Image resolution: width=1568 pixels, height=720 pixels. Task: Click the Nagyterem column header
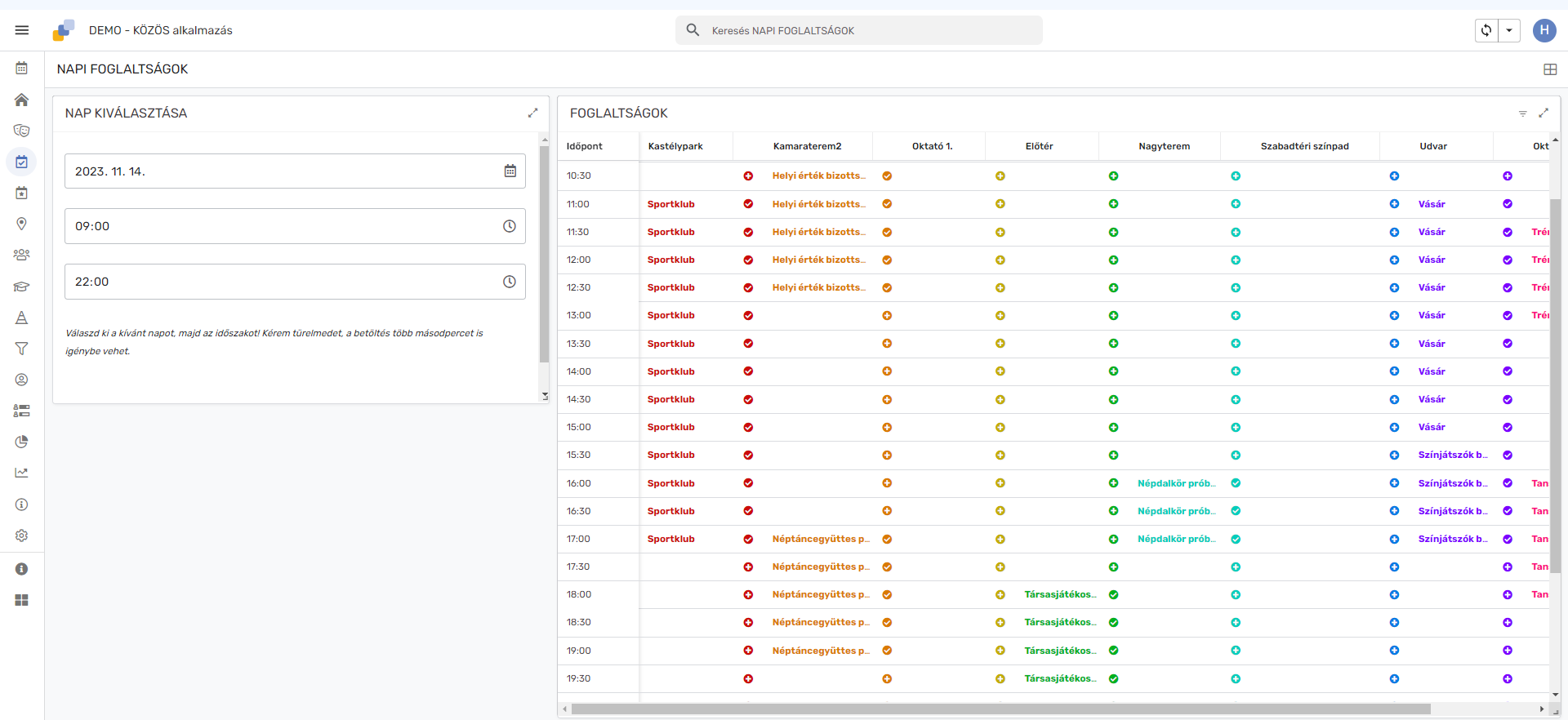(x=1164, y=146)
